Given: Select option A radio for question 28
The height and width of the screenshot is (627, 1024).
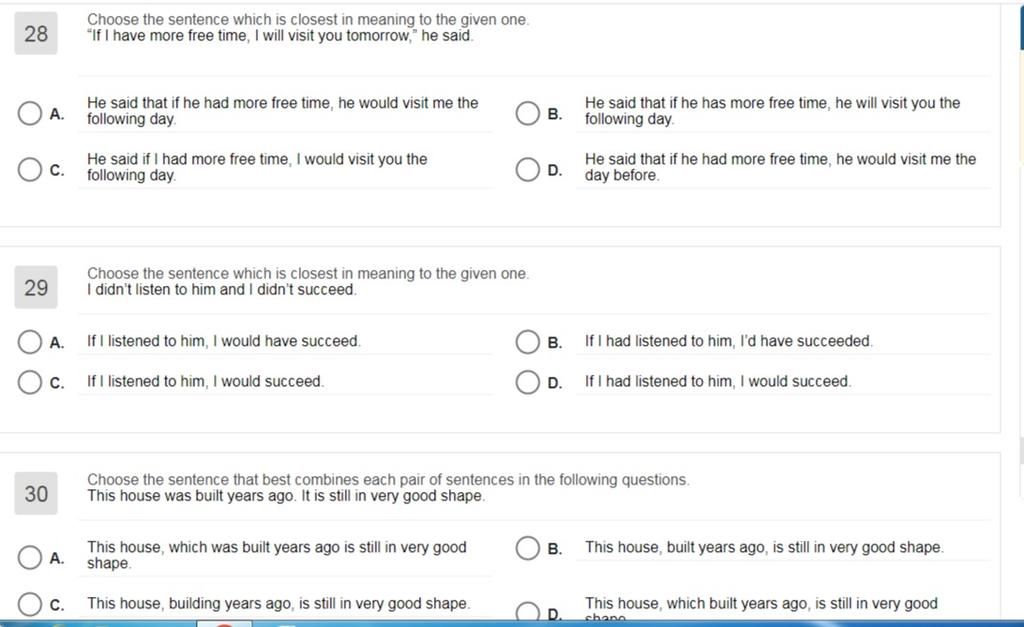Looking at the screenshot, I should point(30,113).
